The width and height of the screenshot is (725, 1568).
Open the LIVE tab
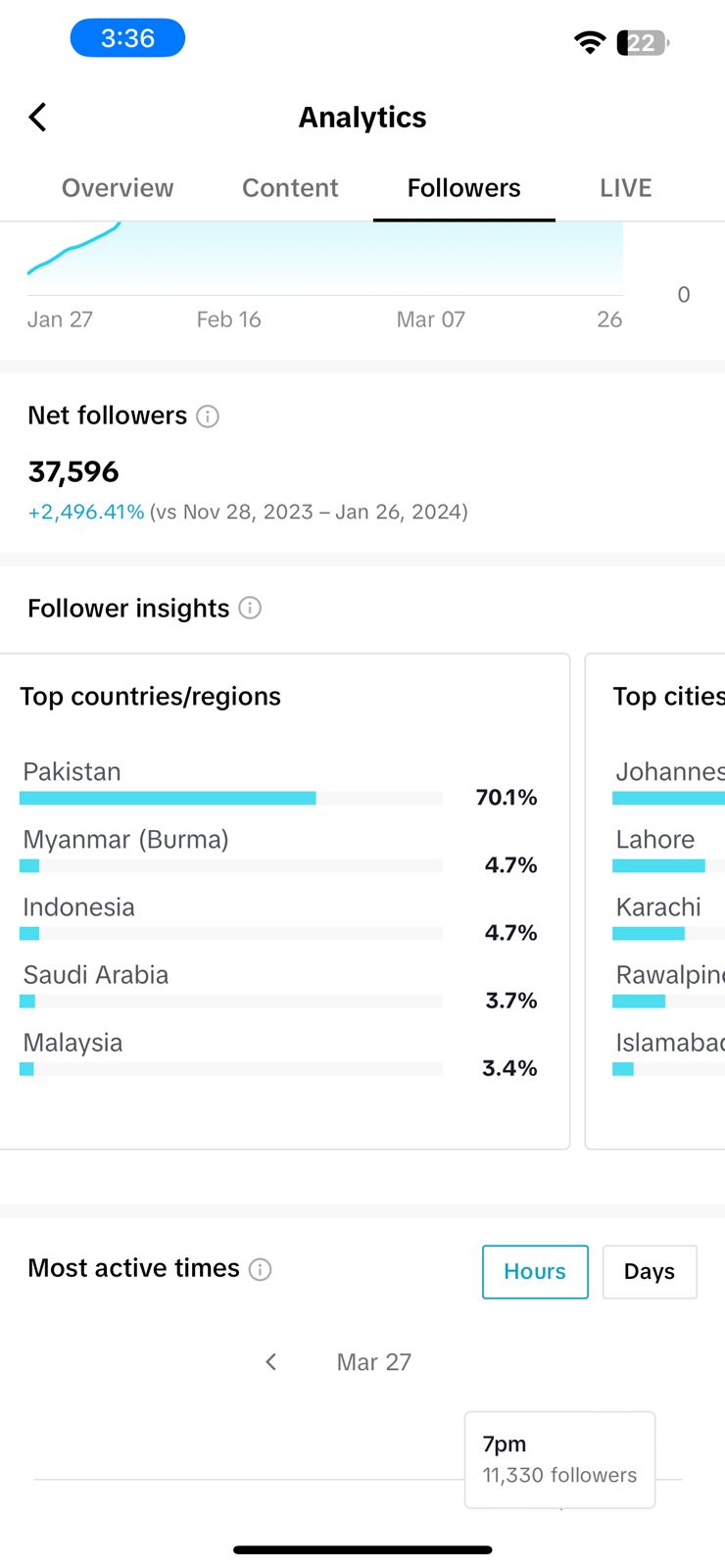click(626, 188)
